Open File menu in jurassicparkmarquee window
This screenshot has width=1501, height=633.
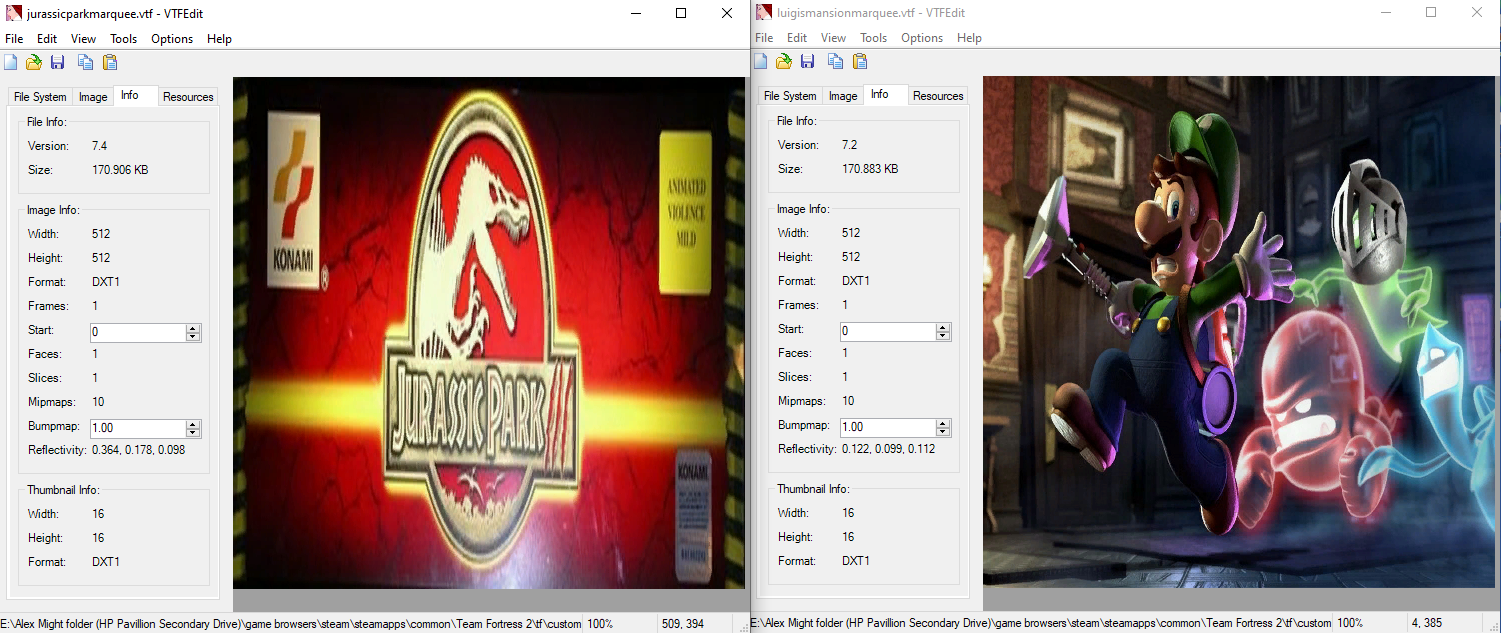click(14, 39)
